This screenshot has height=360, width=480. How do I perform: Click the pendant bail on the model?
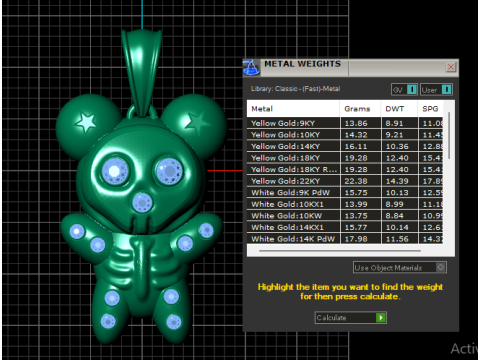coord(142,73)
